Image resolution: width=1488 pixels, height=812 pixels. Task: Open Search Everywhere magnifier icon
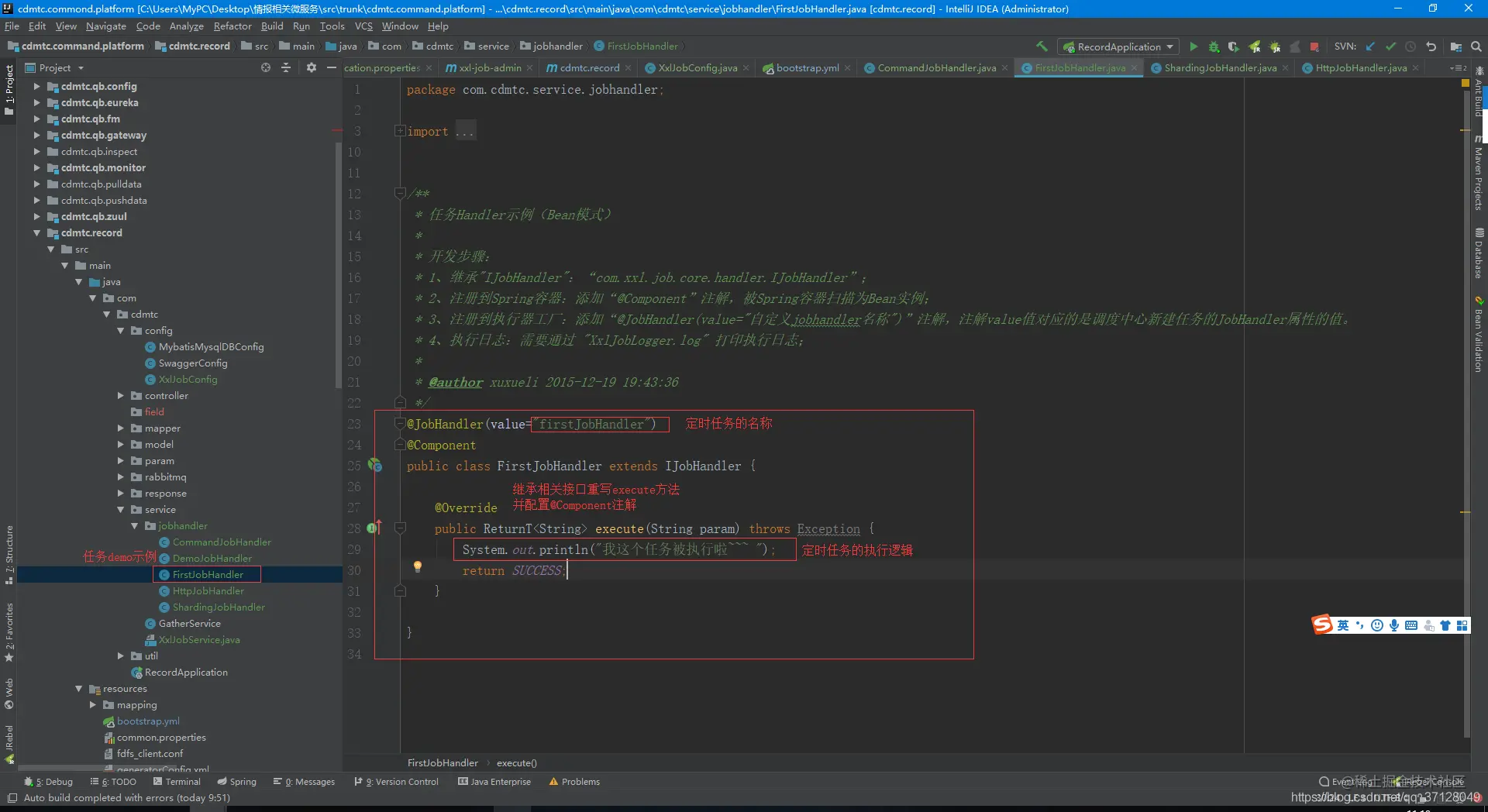[x=1476, y=46]
